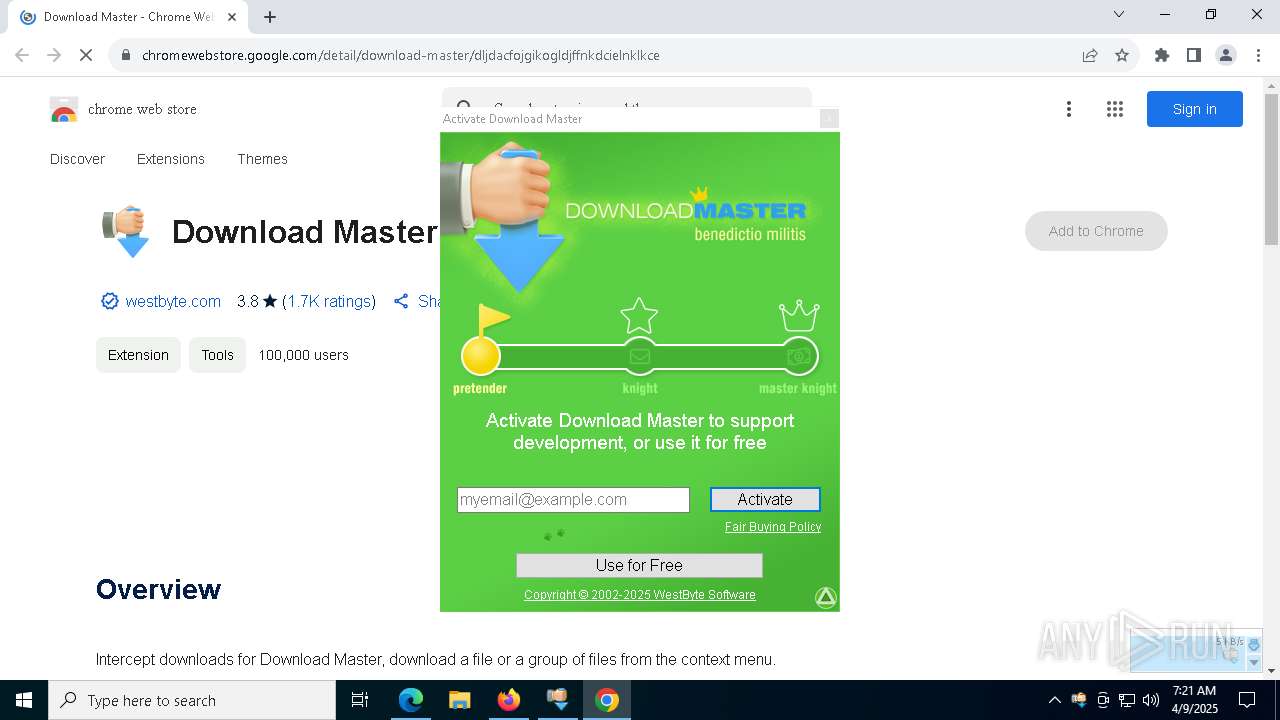Select the Download Master browser tab

(127, 17)
